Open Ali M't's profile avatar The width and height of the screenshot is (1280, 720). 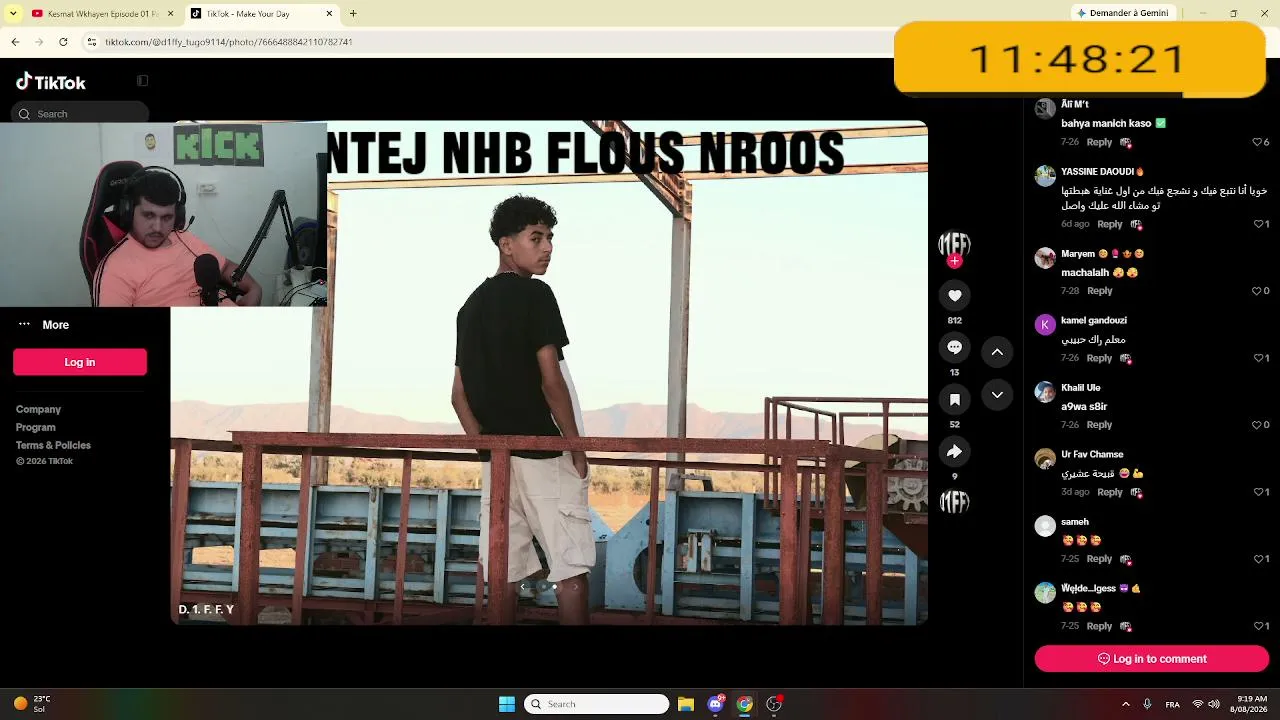1045,109
